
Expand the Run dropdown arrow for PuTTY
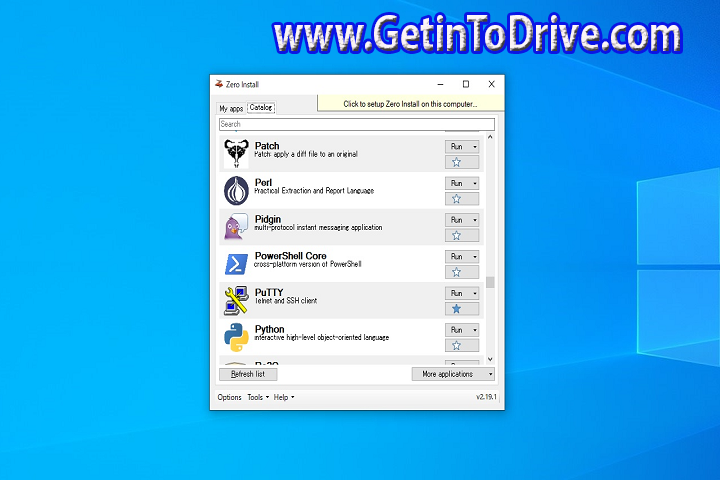click(475, 294)
